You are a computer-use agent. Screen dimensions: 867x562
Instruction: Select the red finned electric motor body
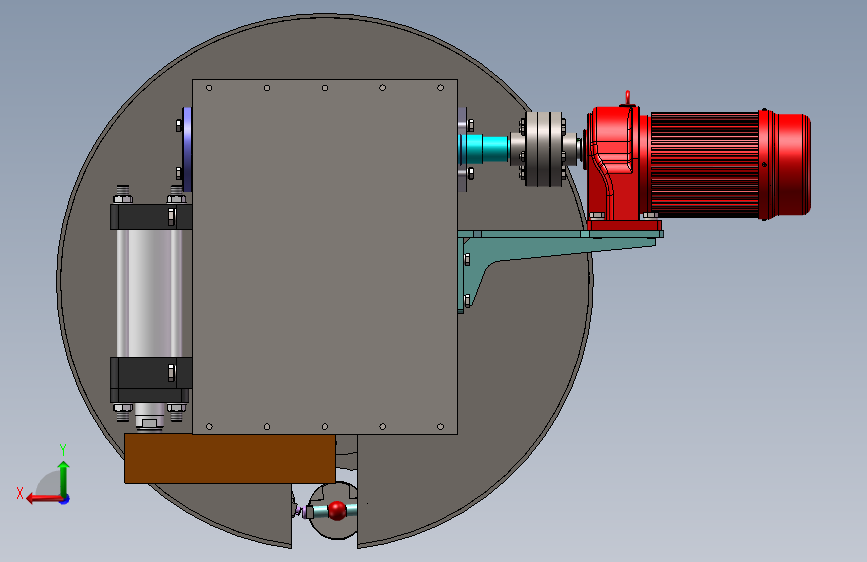[x=705, y=164]
